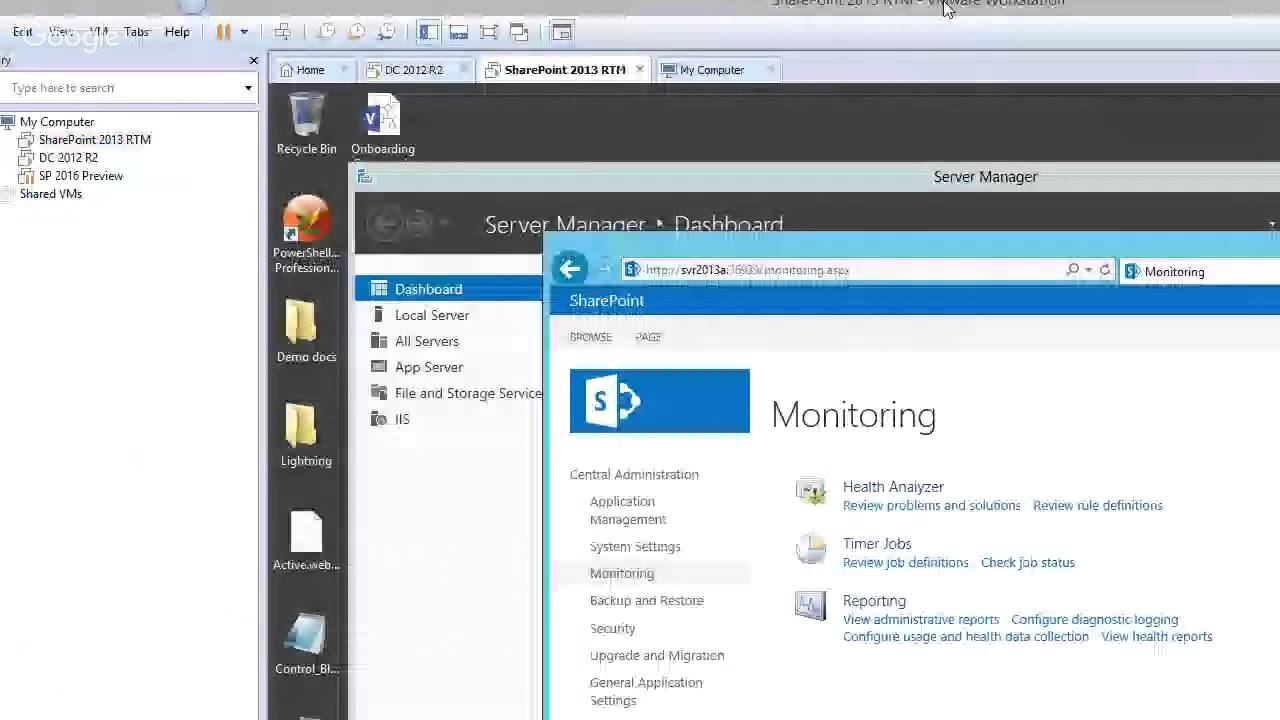Viewport: 1280px width, 720px height.
Task: Select My Computer in the library tree
Action: coord(56,122)
